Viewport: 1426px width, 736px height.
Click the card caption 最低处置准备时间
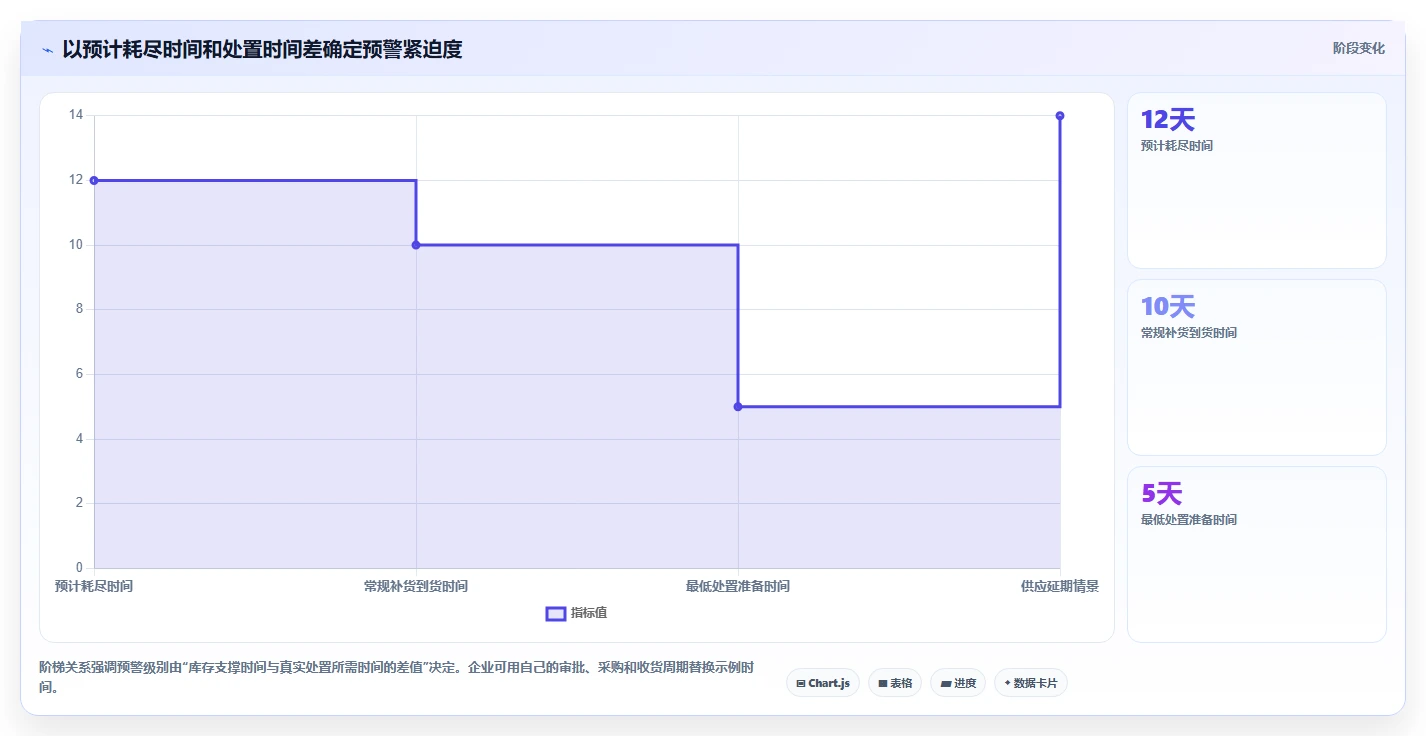point(1189,520)
